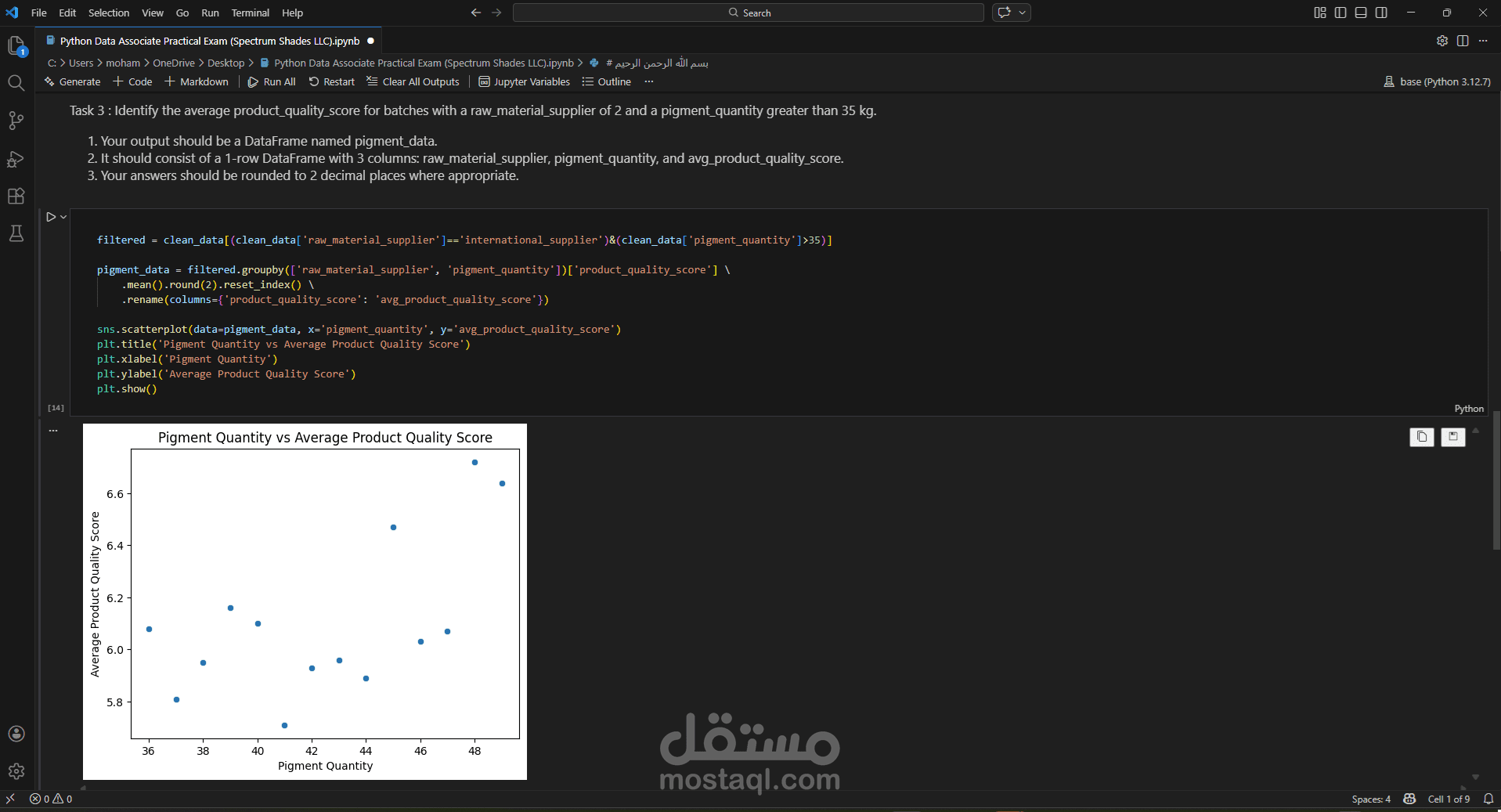Open the Source Control view
The image size is (1501, 812).
(x=16, y=120)
